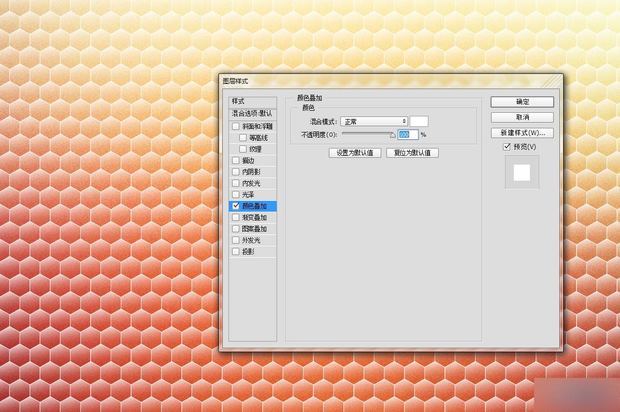This screenshot has height=412, width=620.
Task: Open 混合选项:默认 (Blending Options) section
Action: point(252,114)
